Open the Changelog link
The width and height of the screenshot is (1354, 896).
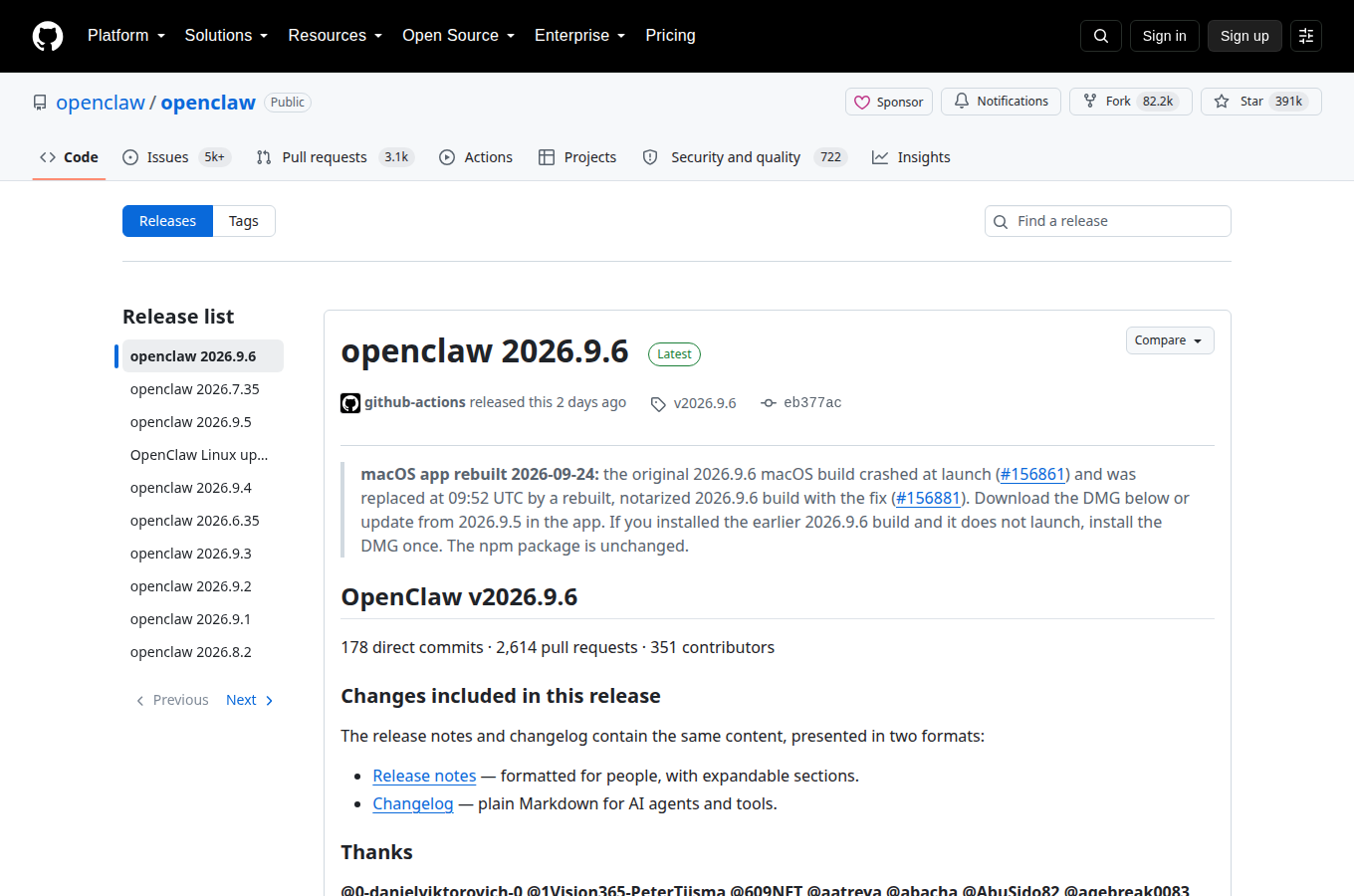(x=413, y=804)
